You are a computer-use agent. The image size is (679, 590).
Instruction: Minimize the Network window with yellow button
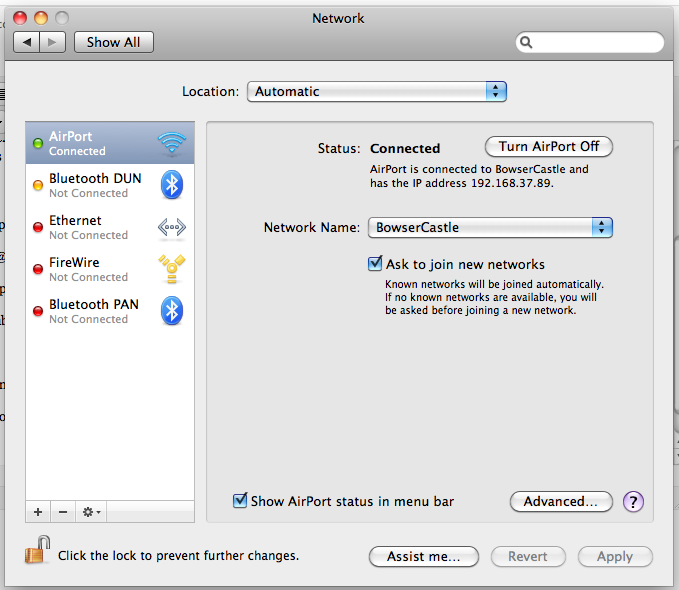coord(41,18)
